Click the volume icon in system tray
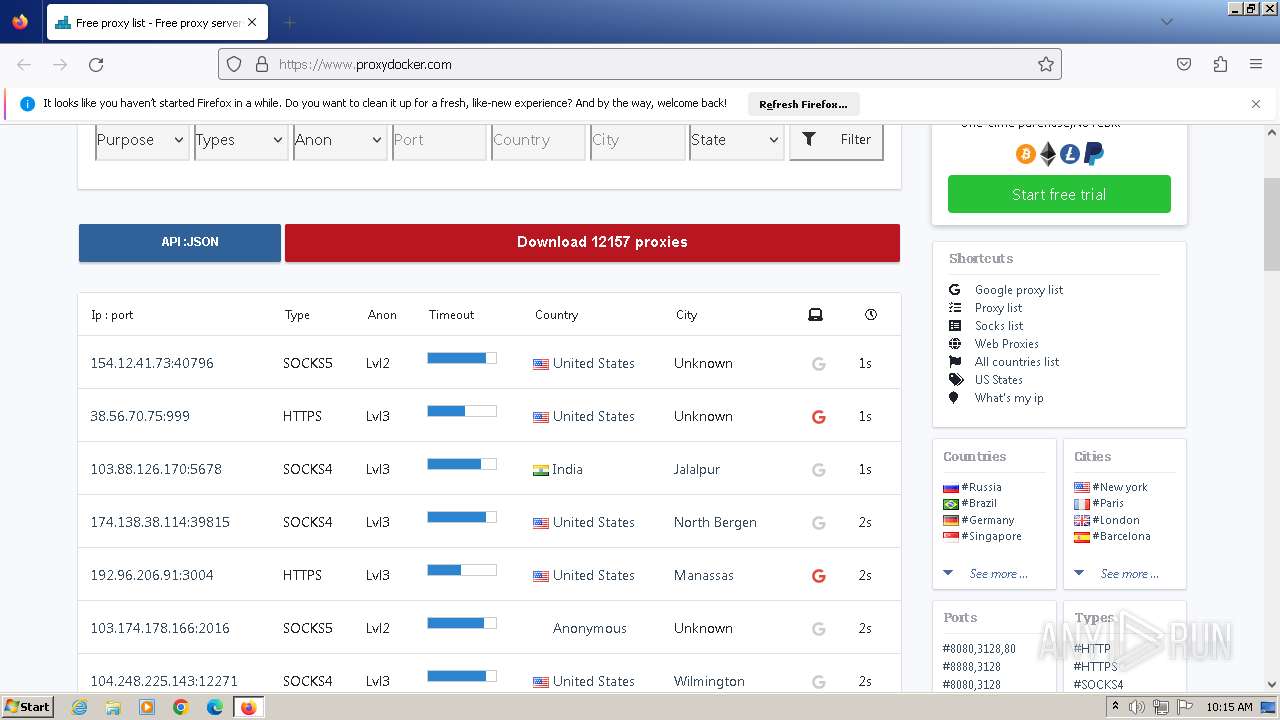The width and height of the screenshot is (1280, 720). 1137,707
